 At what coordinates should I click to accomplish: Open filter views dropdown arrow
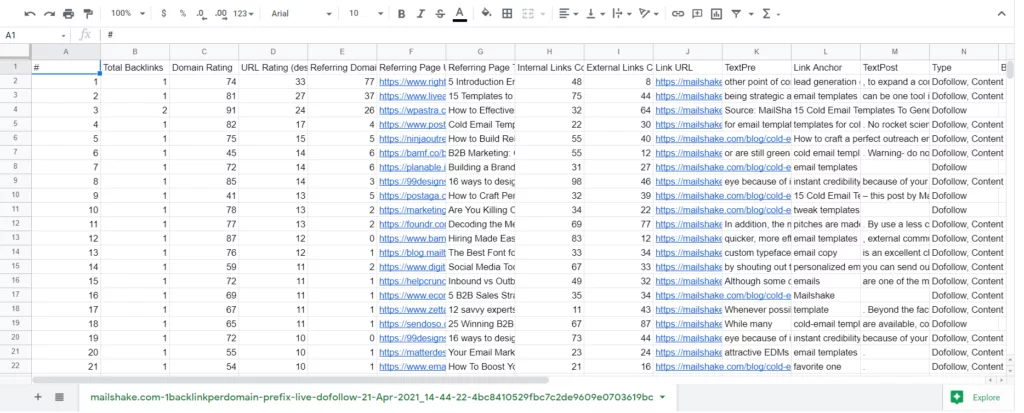pyautogui.click(x=751, y=14)
